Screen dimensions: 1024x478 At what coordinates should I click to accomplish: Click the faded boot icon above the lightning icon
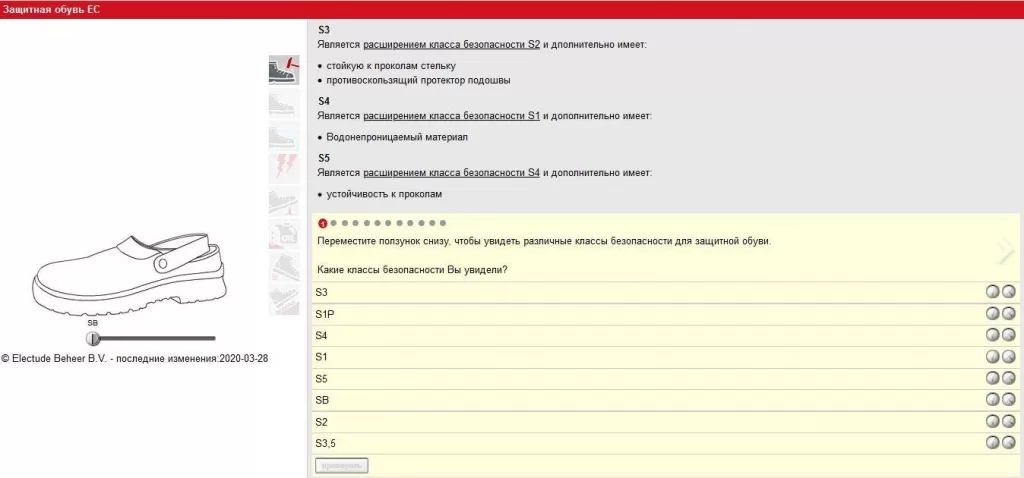pyautogui.click(x=284, y=136)
